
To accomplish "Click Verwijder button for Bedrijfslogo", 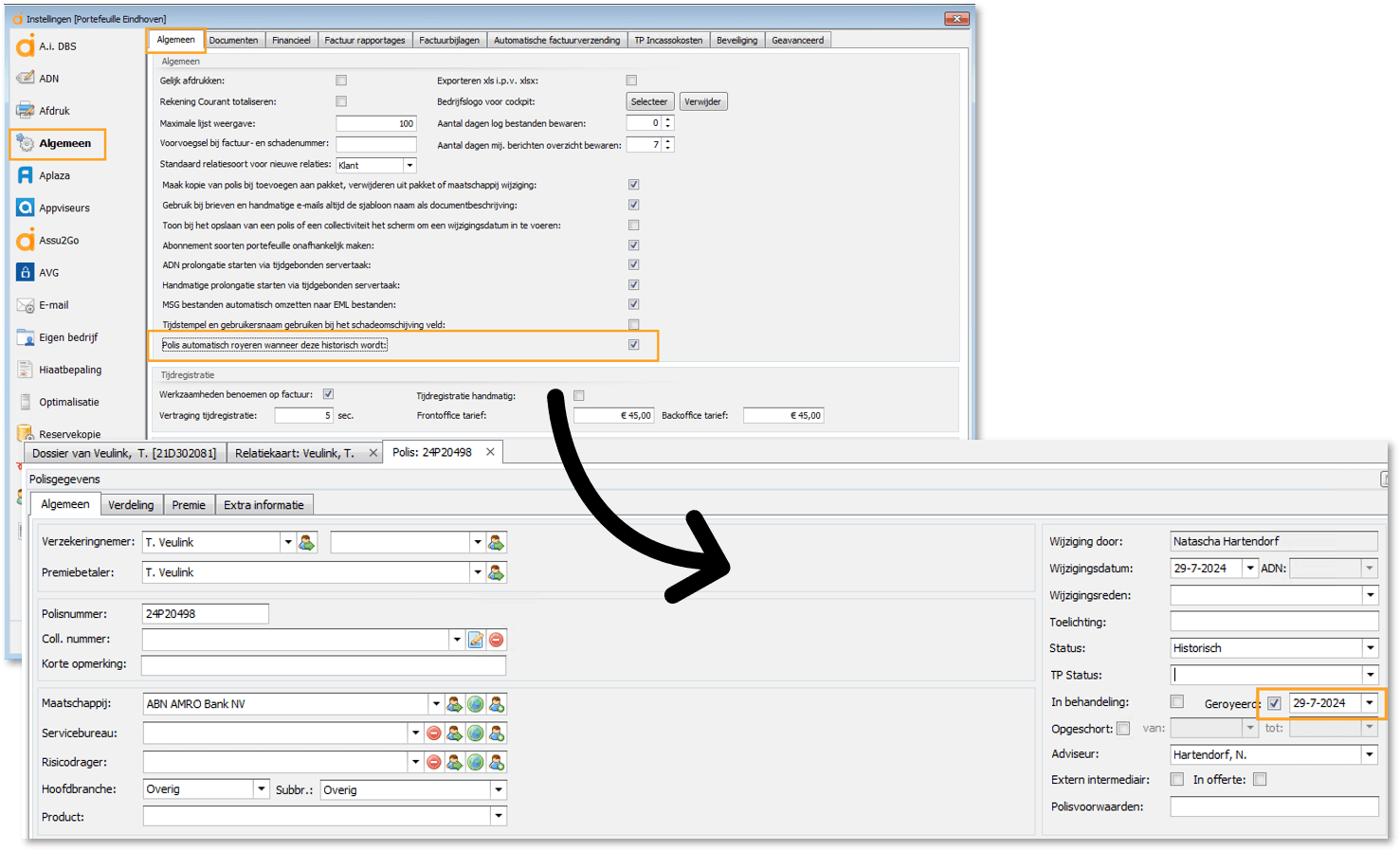I will (702, 101).
